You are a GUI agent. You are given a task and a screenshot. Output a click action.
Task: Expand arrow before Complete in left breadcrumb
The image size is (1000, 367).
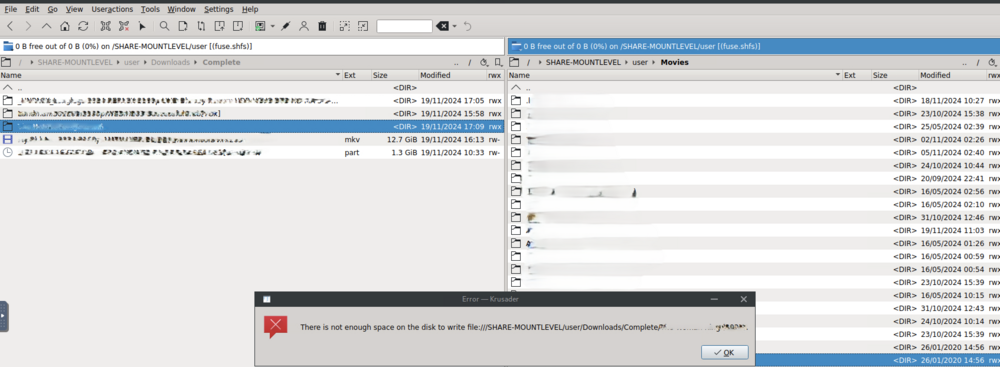point(196,63)
